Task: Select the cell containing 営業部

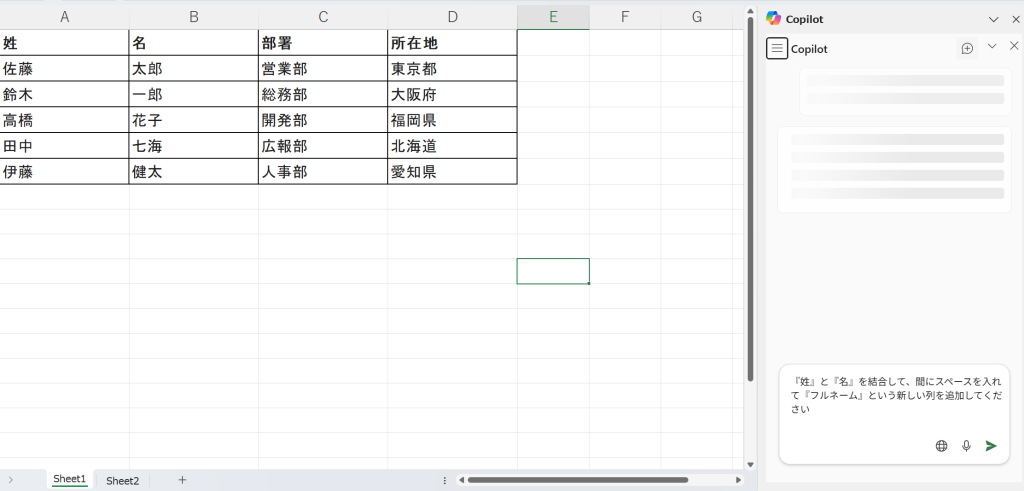Action: pos(322,69)
